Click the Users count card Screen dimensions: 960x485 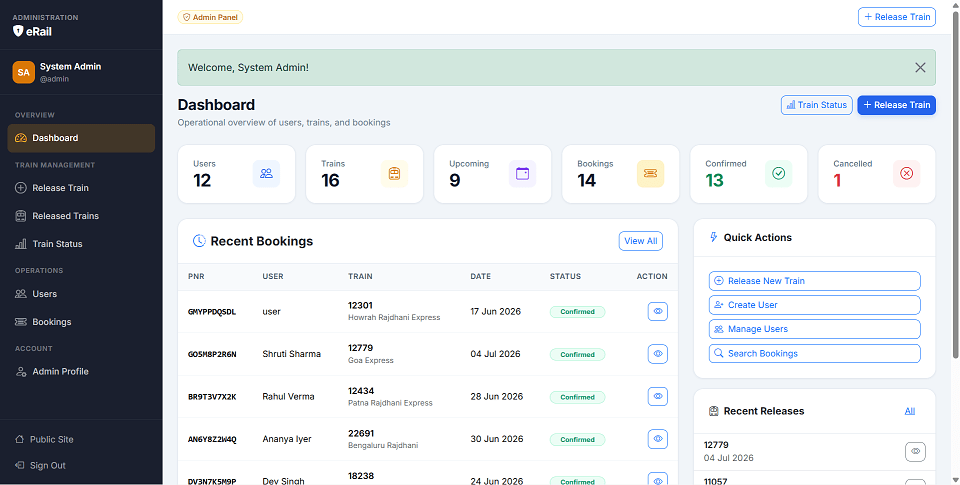(236, 174)
